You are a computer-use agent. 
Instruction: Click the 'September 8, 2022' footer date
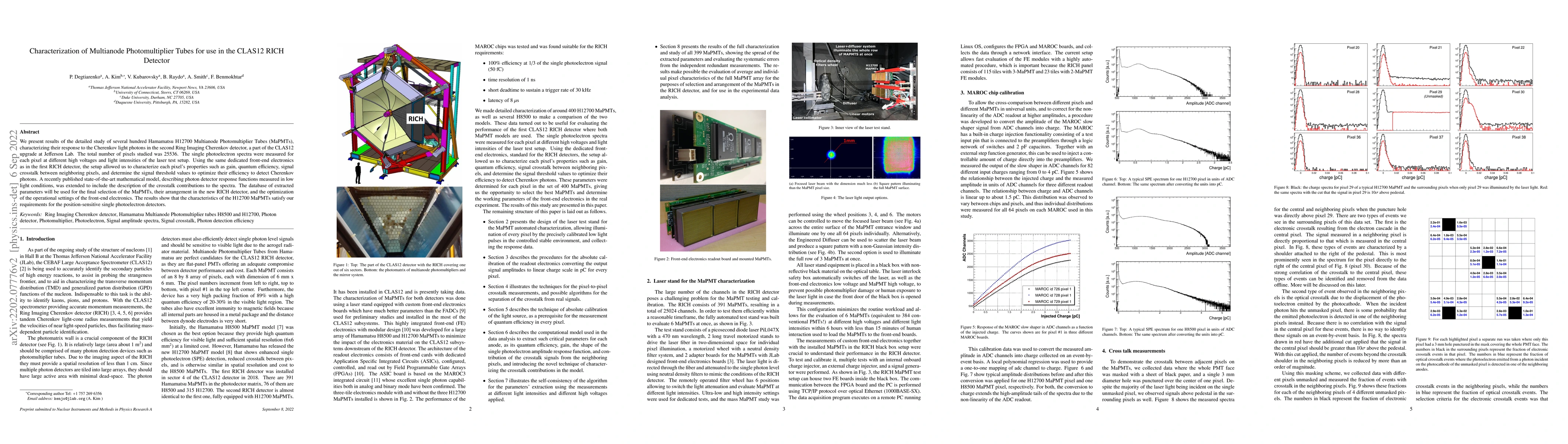[278, 409]
